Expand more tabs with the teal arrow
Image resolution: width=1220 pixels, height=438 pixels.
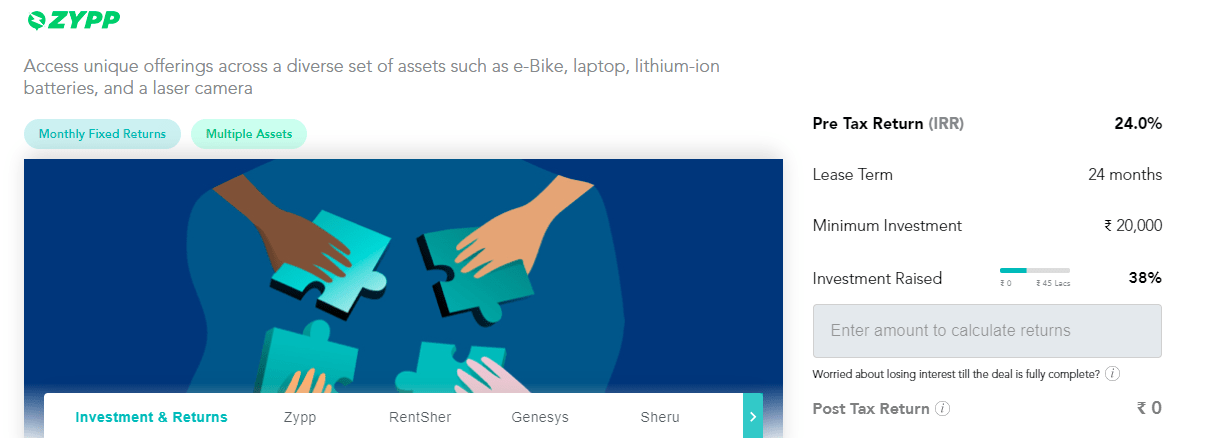[x=753, y=415]
